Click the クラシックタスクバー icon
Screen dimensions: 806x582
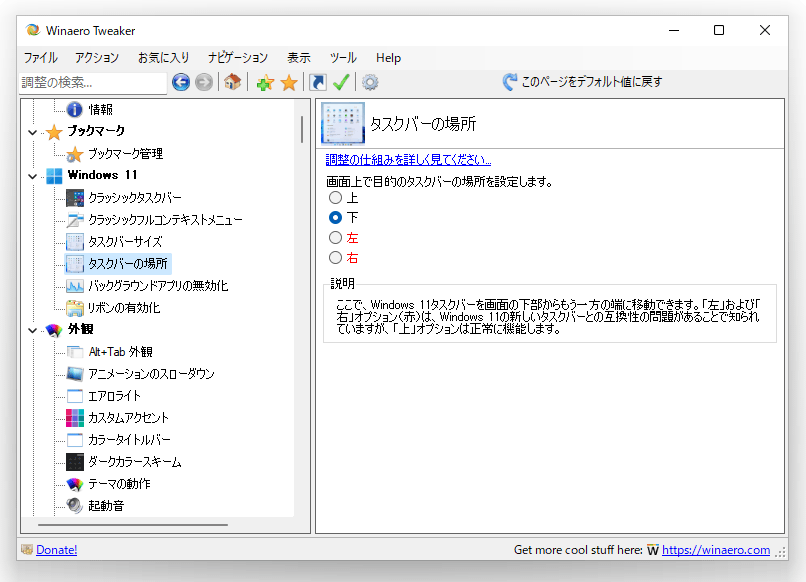[x=75, y=198]
